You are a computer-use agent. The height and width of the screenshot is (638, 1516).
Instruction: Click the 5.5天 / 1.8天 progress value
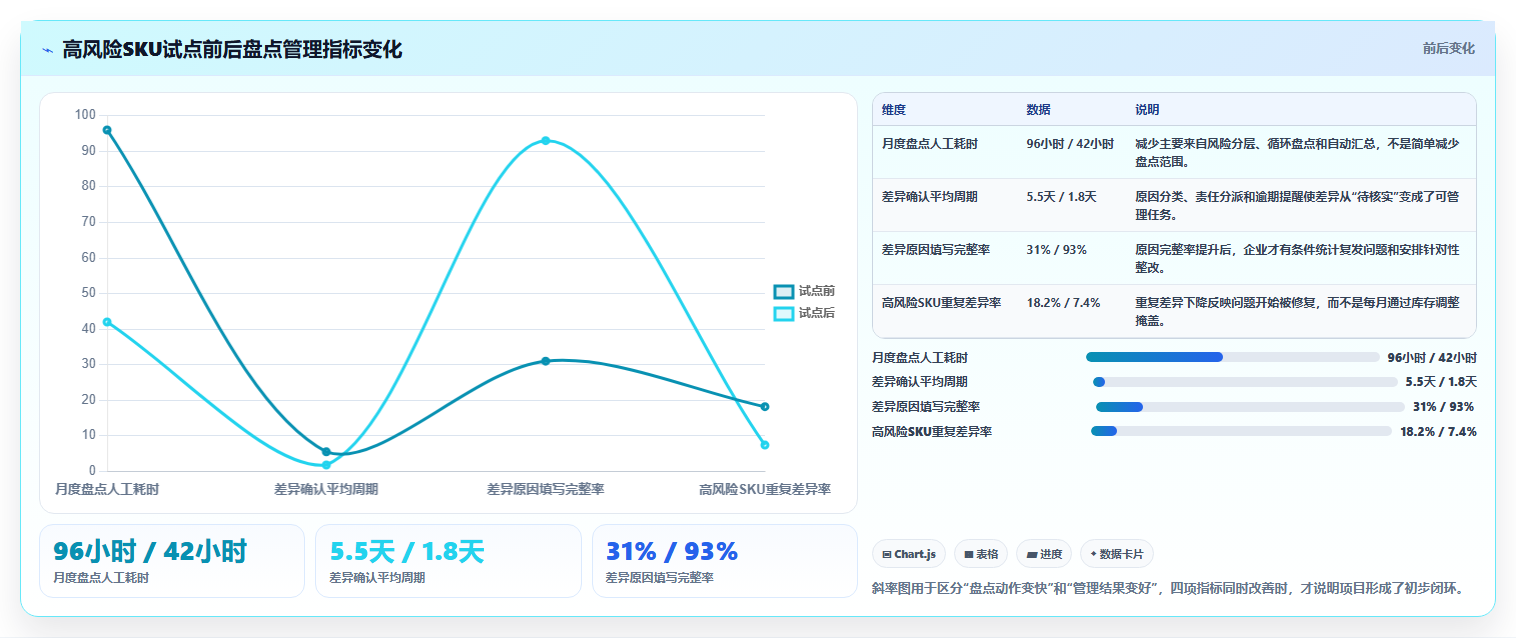point(1441,382)
